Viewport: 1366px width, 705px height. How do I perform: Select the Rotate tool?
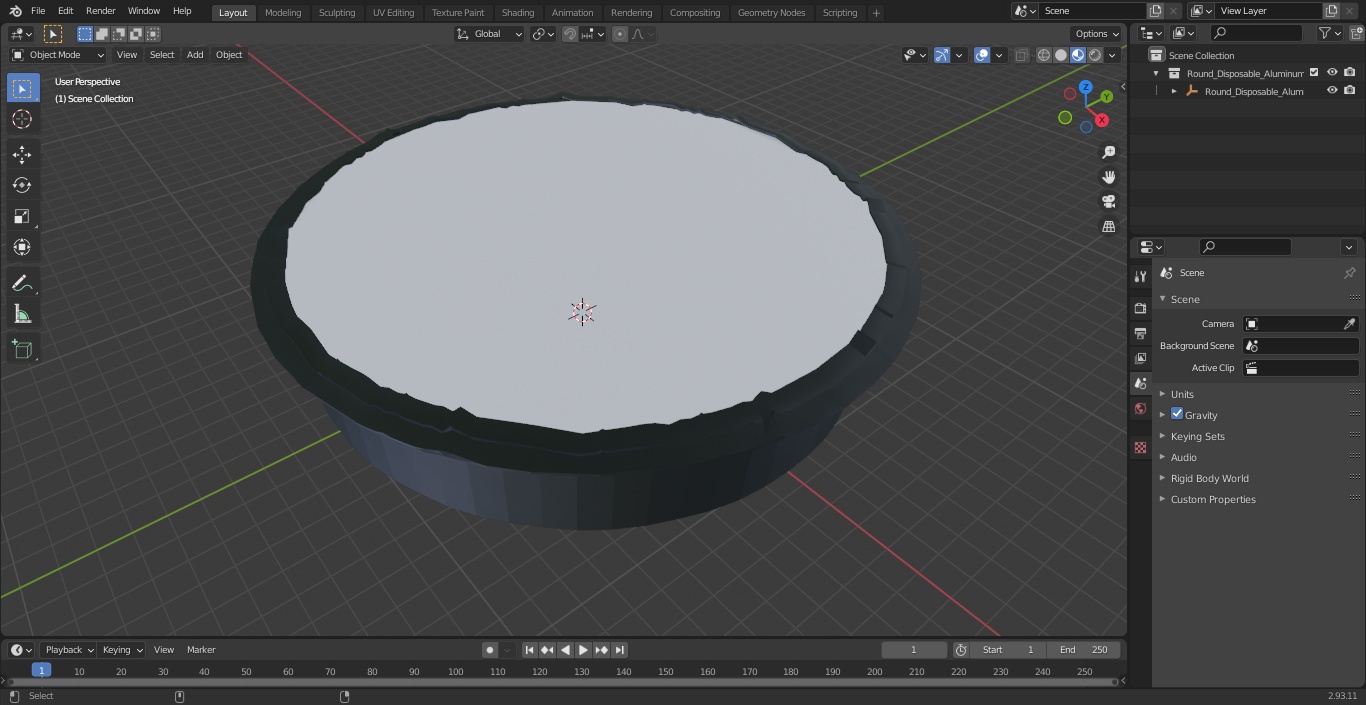[22, 185]
